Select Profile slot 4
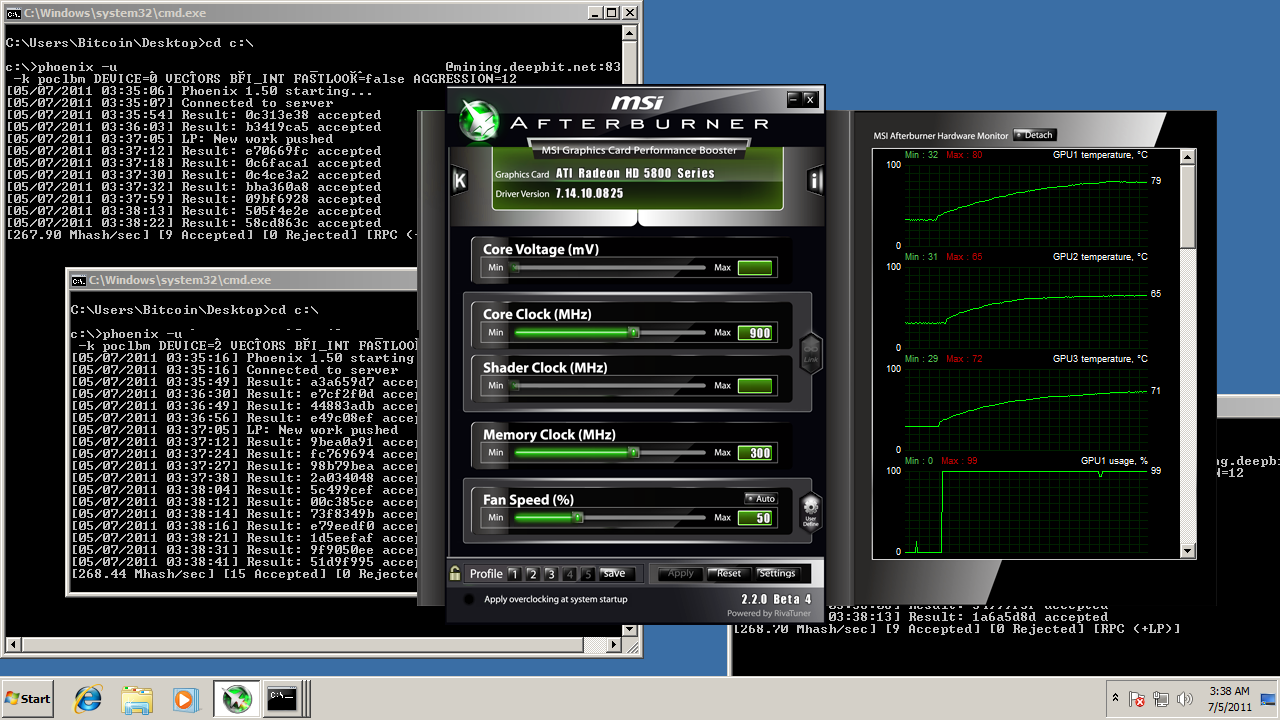The image size is (1280, 720). click(570, 574)
